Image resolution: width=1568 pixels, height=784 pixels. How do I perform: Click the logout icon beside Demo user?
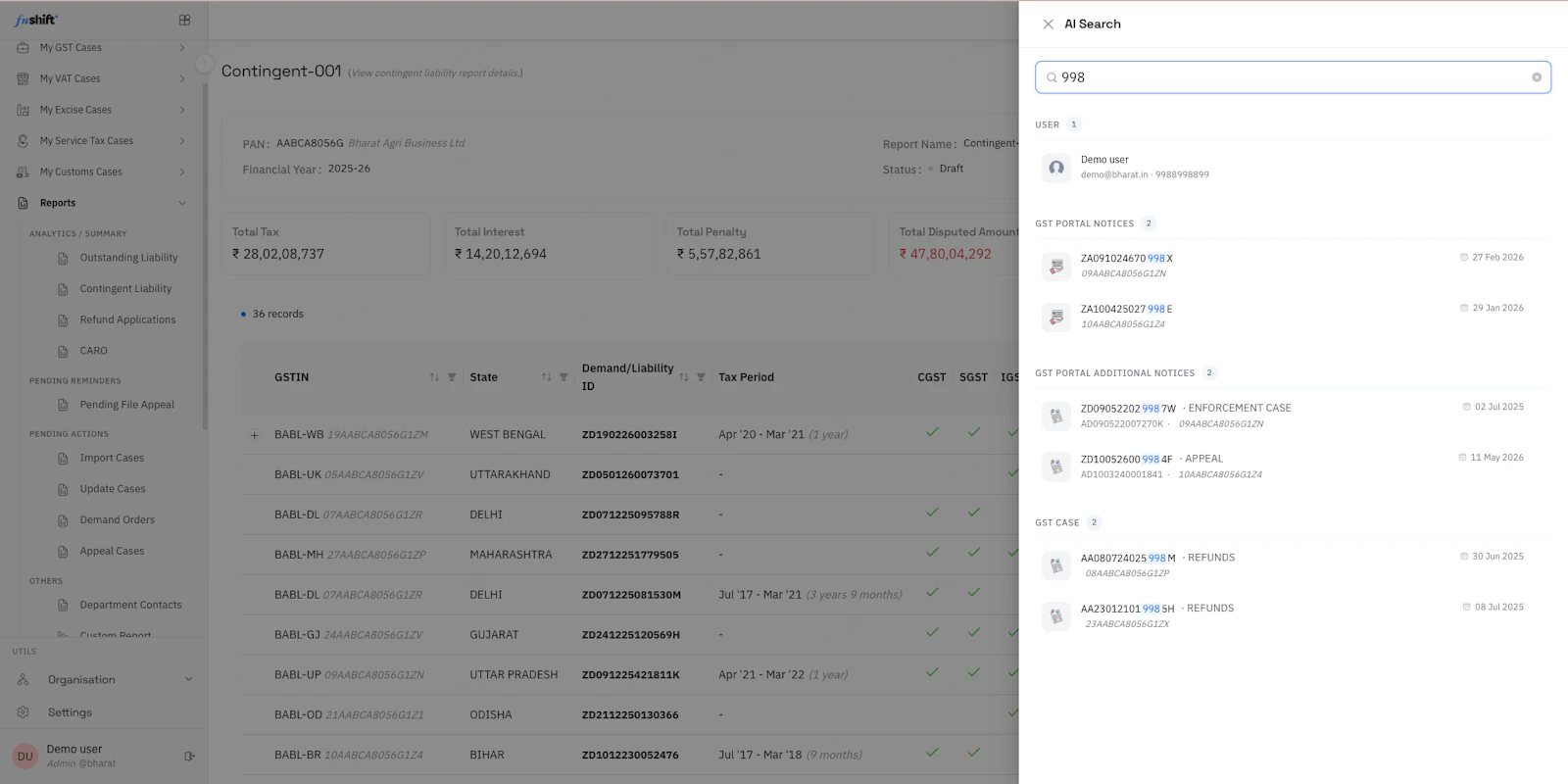(189, 756)
